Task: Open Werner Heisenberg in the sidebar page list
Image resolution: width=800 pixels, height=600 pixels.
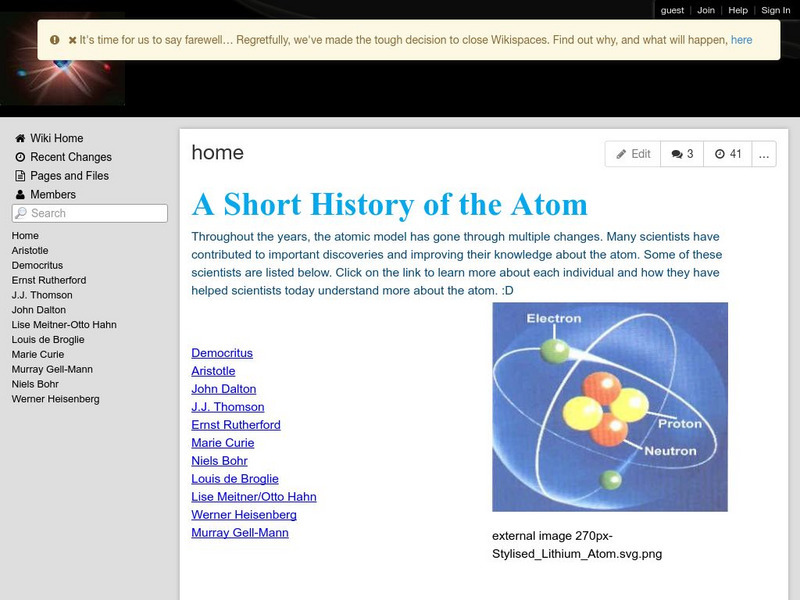Action: tap(56, 399)
